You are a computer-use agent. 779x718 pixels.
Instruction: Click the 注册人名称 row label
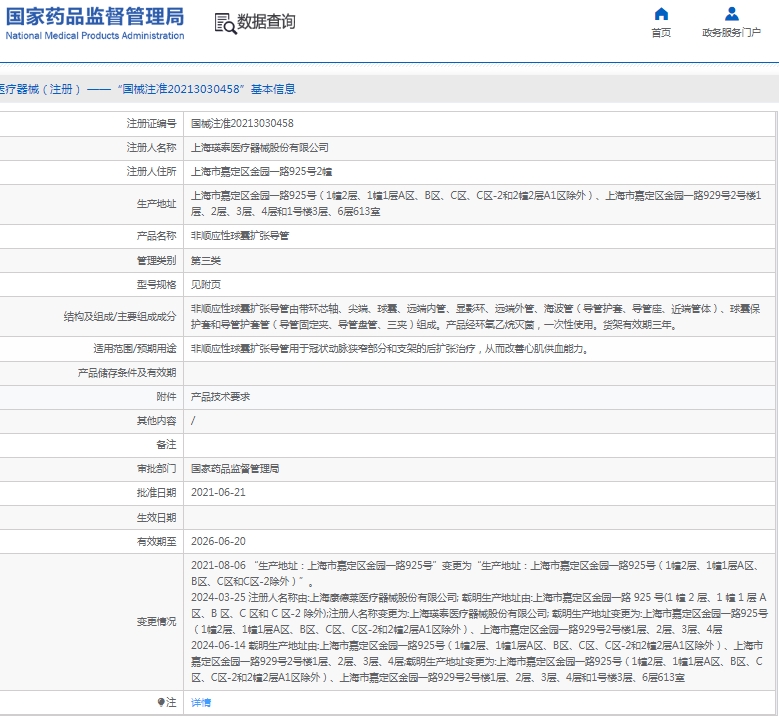[151, 148]
